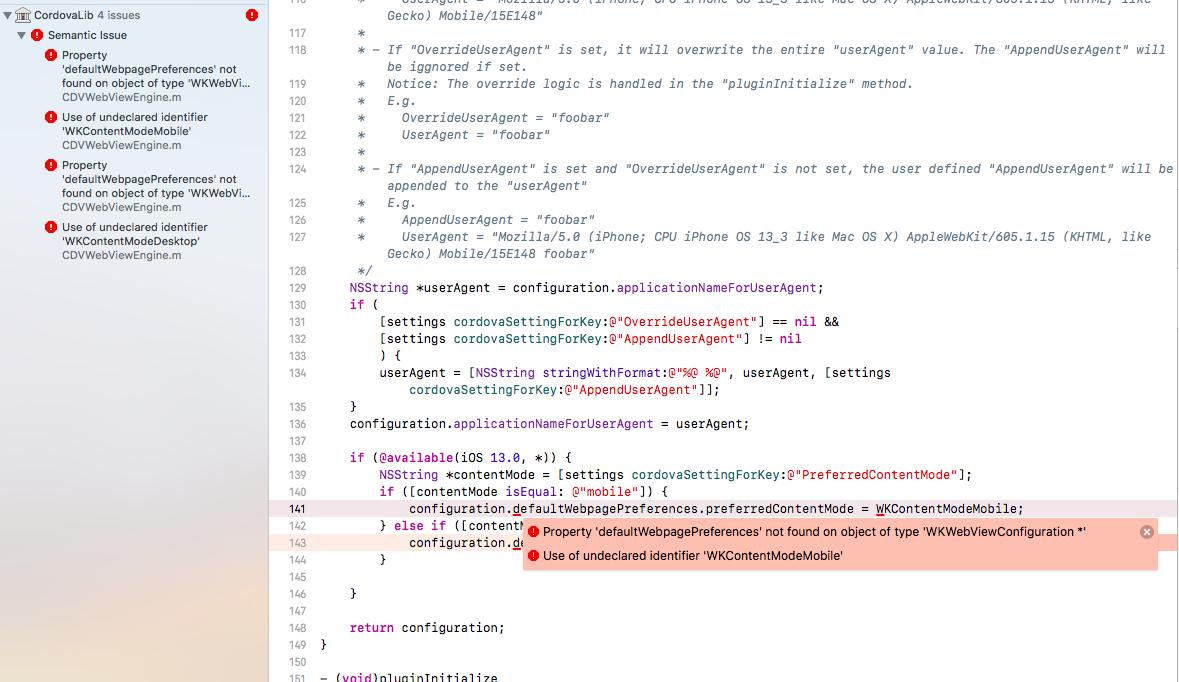Close the inline error popup

(x=1147, y=532)
